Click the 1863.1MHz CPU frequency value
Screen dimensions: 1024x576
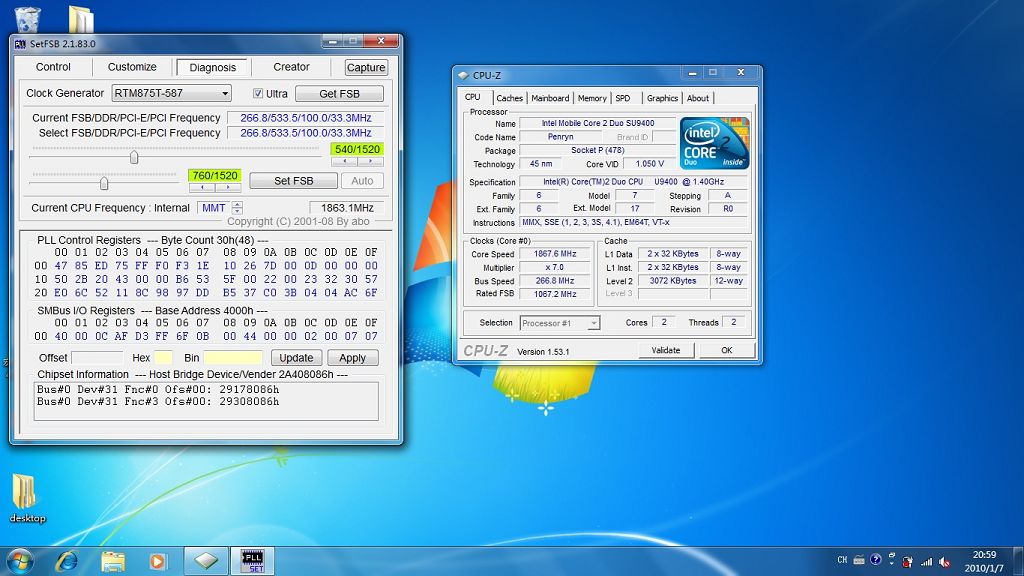coord(347,208)
